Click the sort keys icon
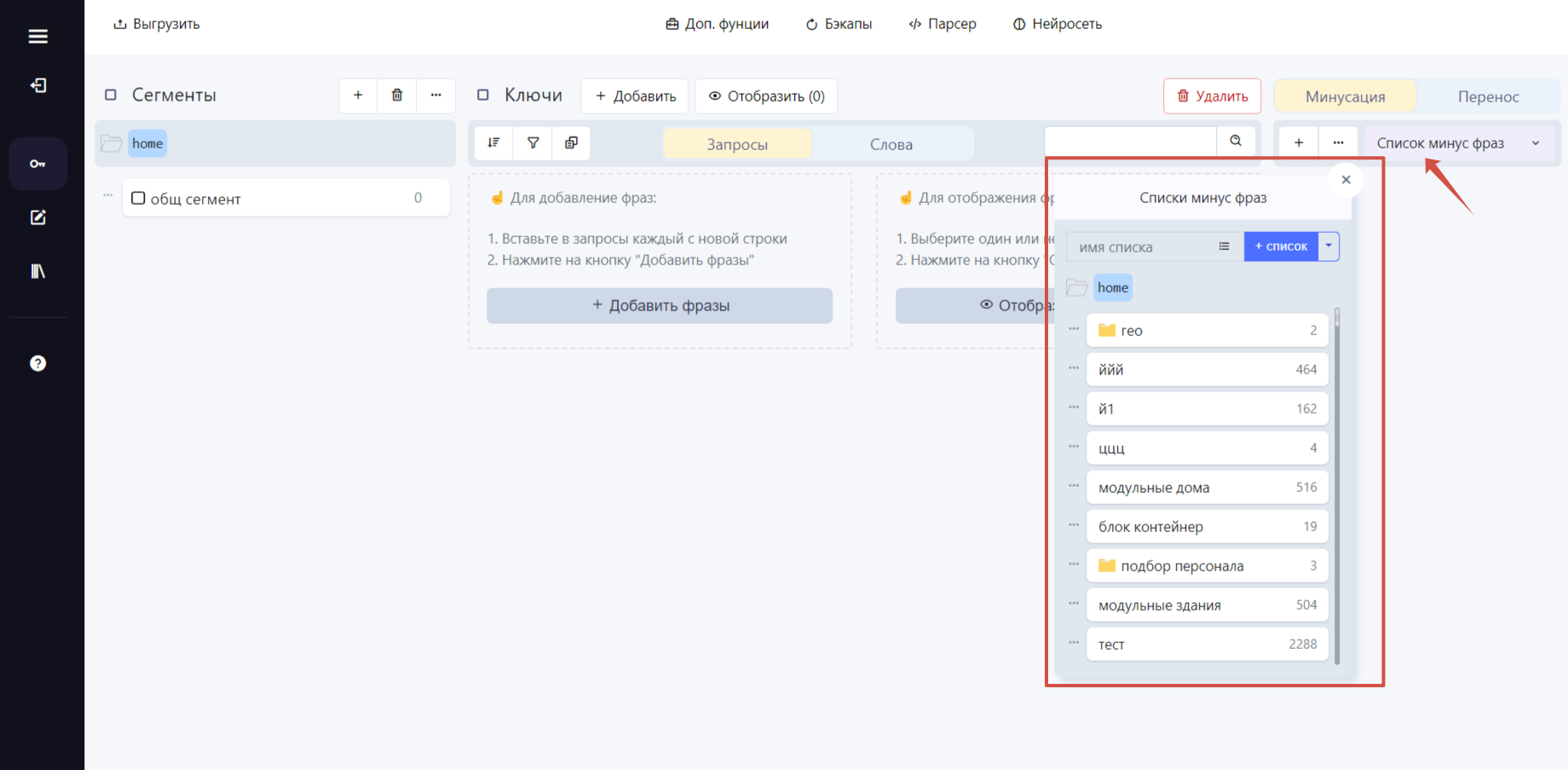 point(493,142)
